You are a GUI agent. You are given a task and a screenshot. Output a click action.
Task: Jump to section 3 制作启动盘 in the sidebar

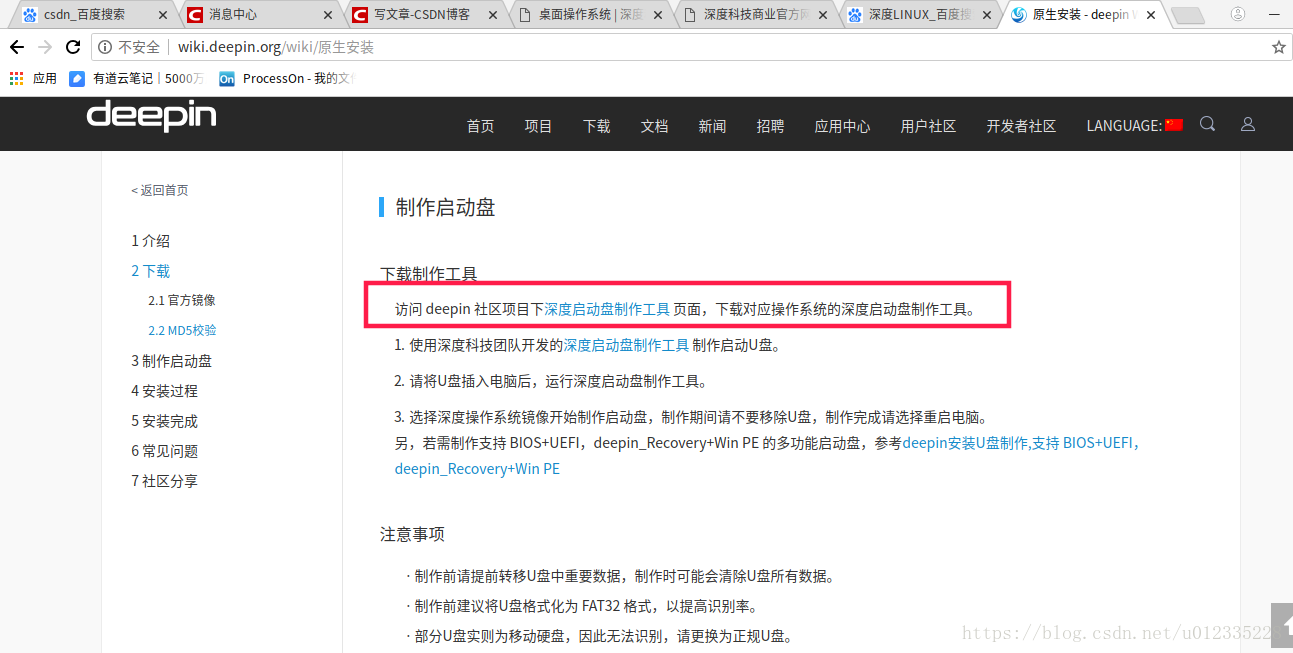tap(171, 361)
